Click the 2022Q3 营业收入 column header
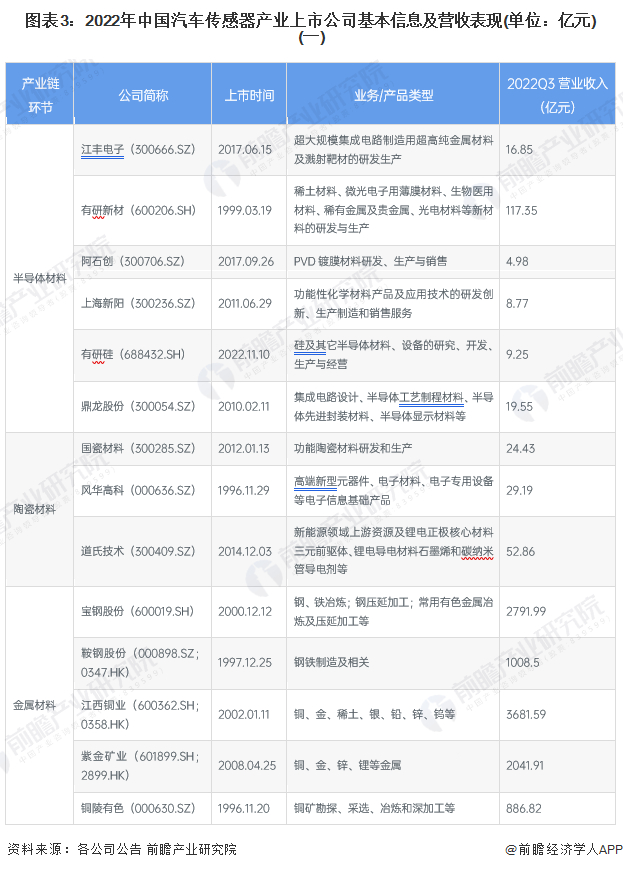This screenshot has width=623, height=870. pyautogui.click(x=558, y=94)
